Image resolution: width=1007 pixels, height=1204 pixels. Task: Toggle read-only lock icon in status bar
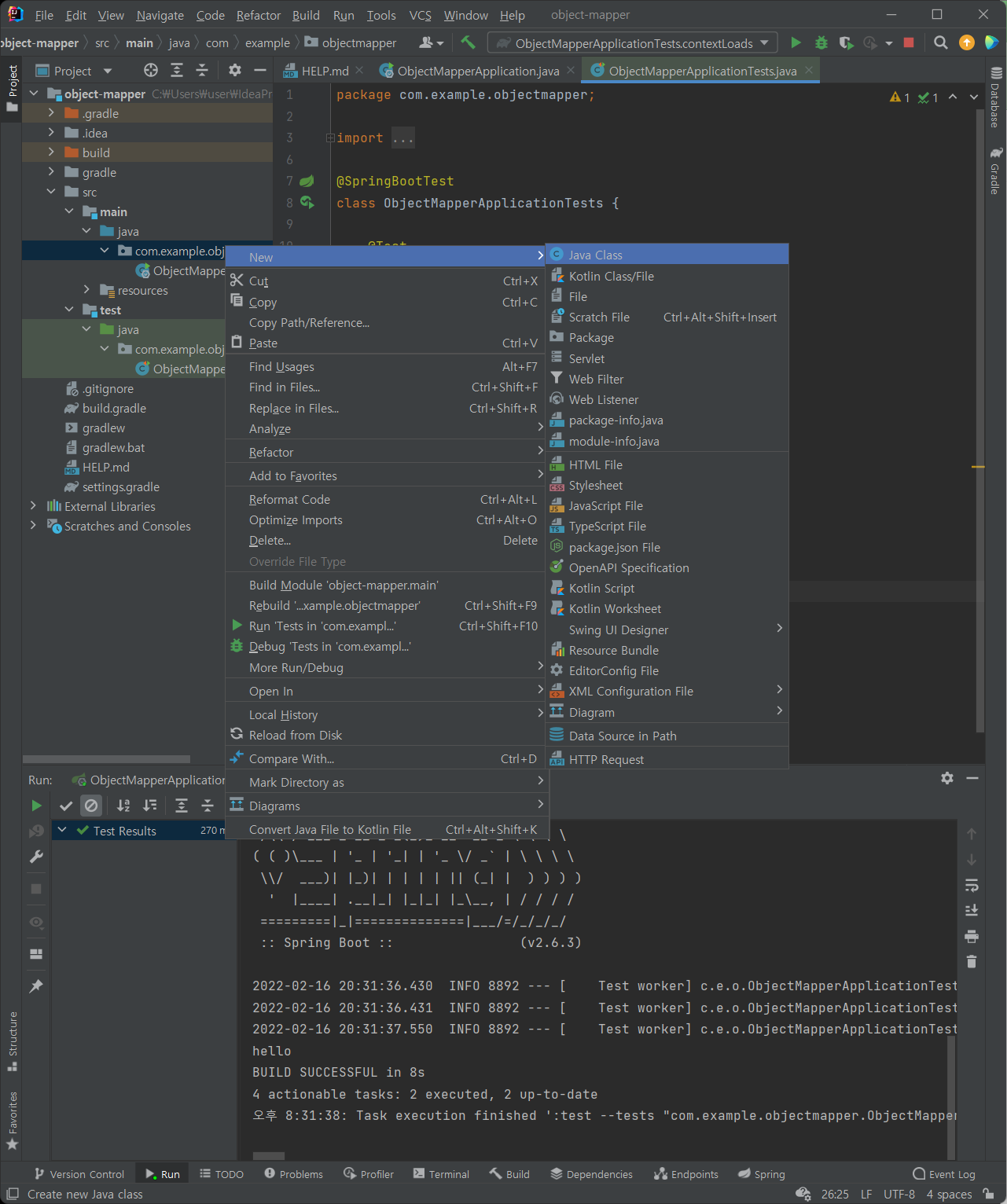click(x=989, y=1194)
